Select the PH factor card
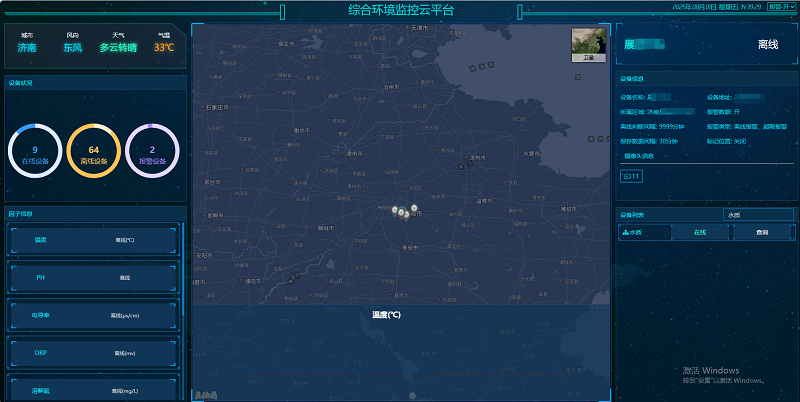Screen dimensions: 800x402 (x=93, y=277)
